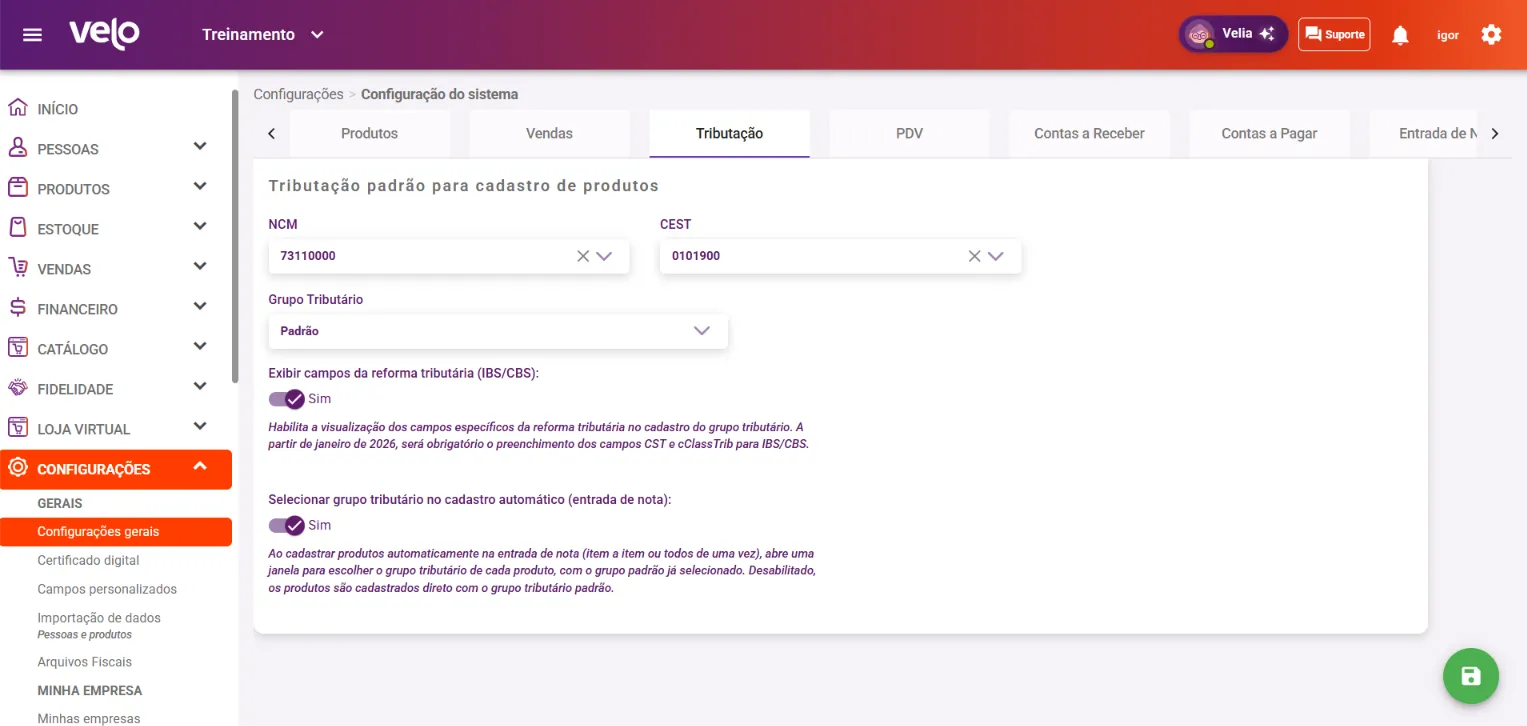Switch to the Contas a Receber tab
This screenshot has height=726, width=1527.
(x=1089, y=134)
